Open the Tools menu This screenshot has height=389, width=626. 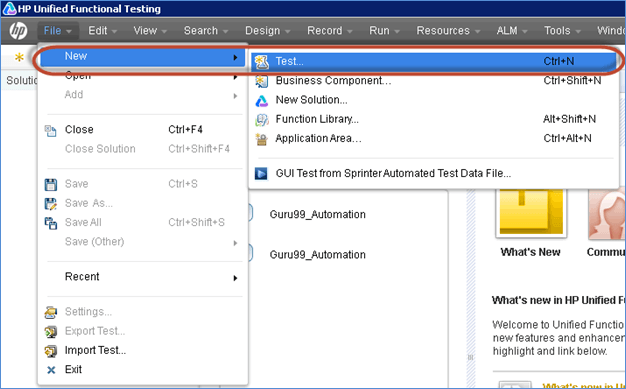(x=562, y=31)
